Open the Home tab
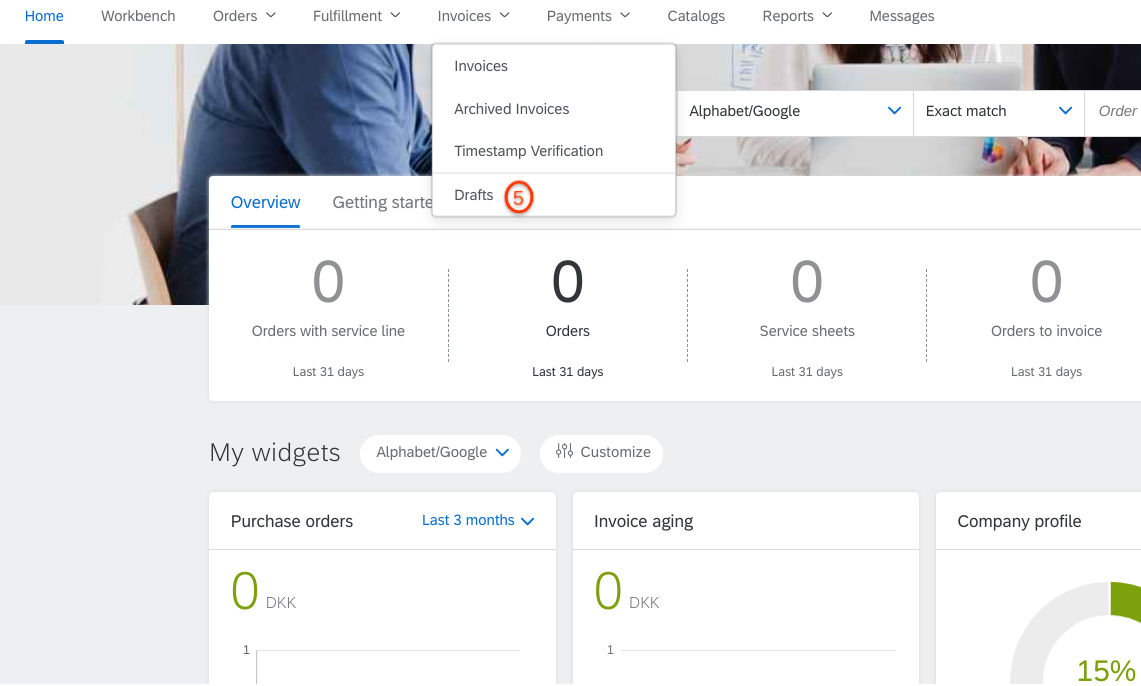 [44, 16]
